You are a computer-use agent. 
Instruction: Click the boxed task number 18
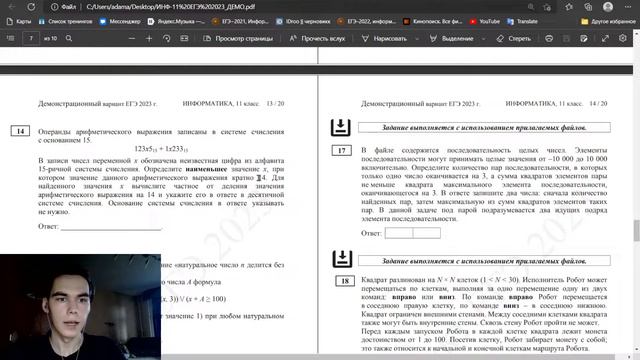point(345,281)
